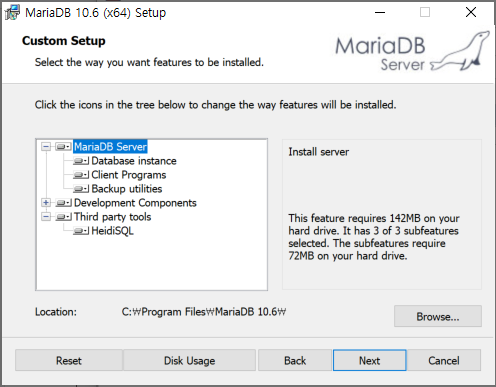Screen dimensions: 496x387
Task: Click the MariaDB Server feature drive icon
Action: (x=63, y=147)
